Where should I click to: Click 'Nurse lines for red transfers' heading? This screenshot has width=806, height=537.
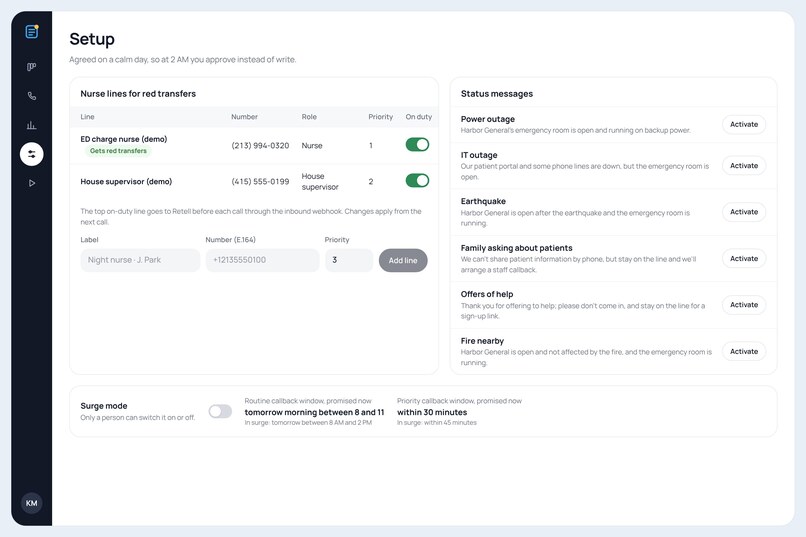tap(138, 94)
